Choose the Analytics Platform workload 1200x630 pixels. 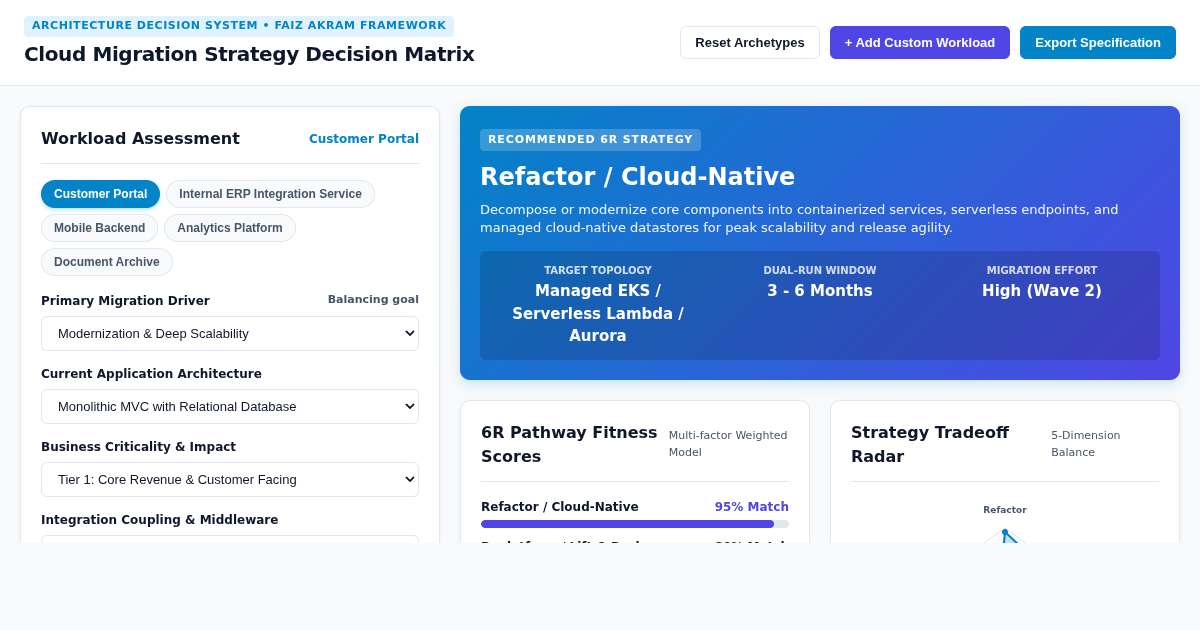click(x=230, y=228)
